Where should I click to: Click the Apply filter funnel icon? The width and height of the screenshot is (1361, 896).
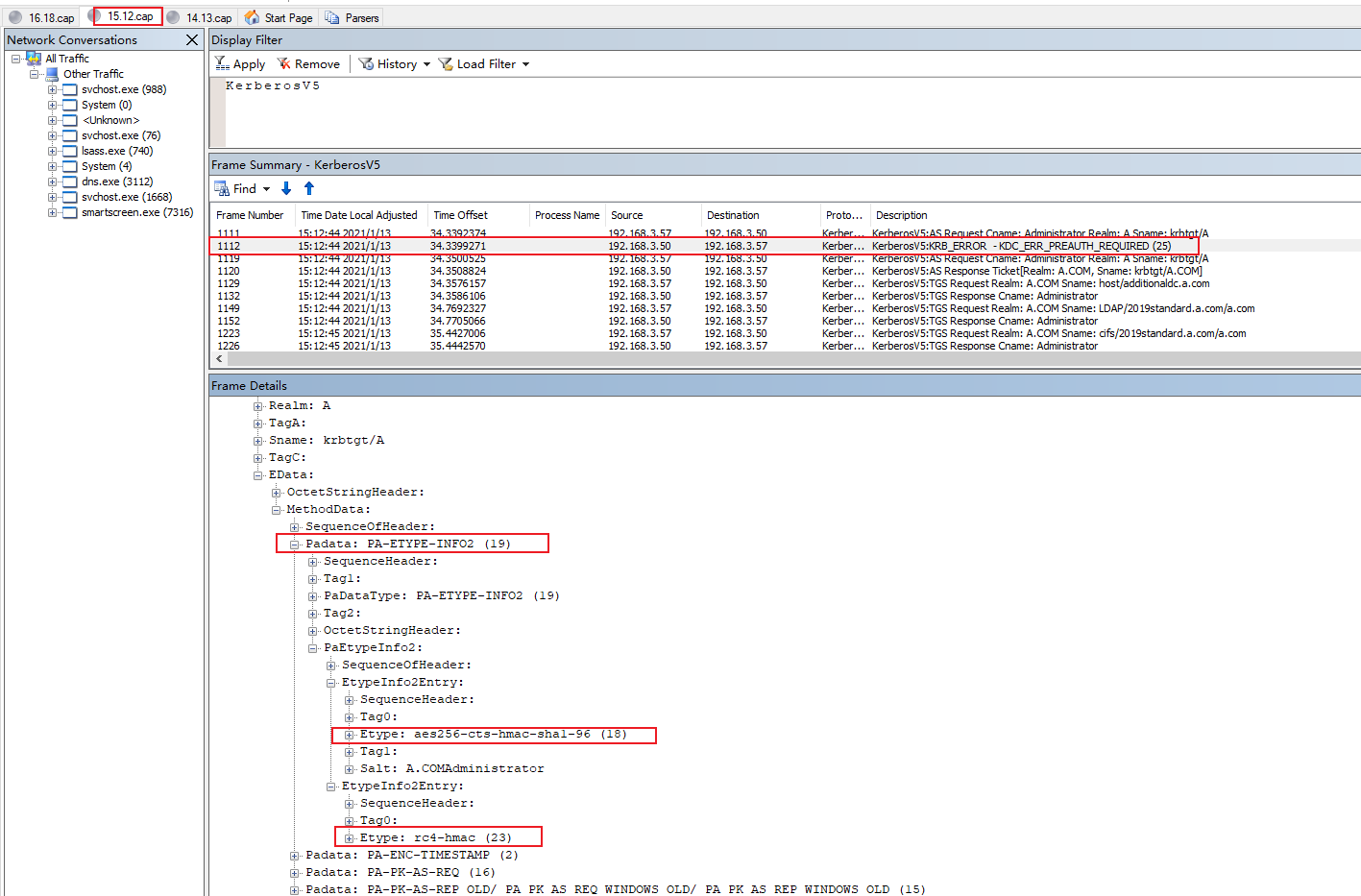pyautogui.click(x=222, y=63)
